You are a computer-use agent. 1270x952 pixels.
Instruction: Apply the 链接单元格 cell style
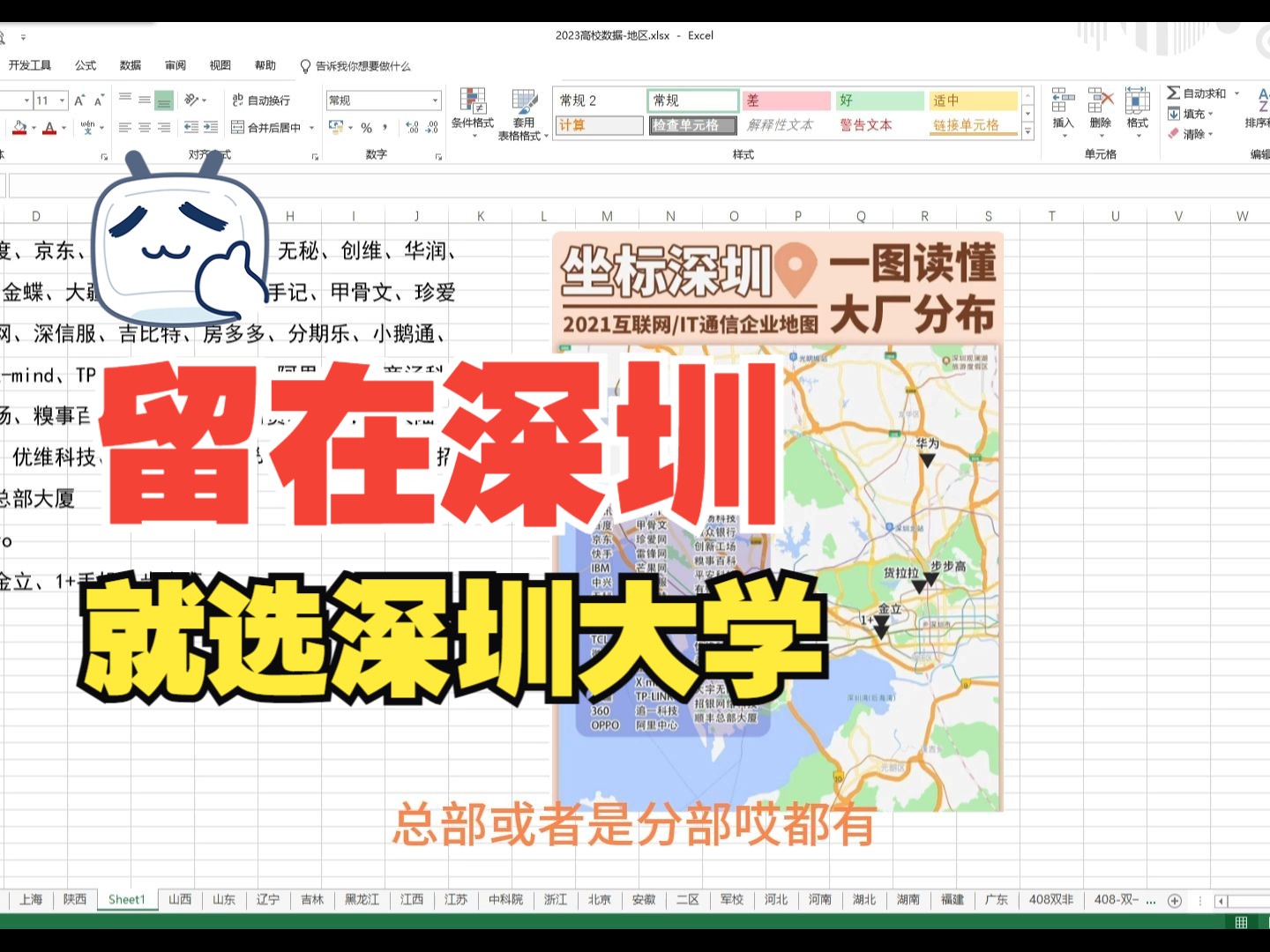click(x=974, y=125)
